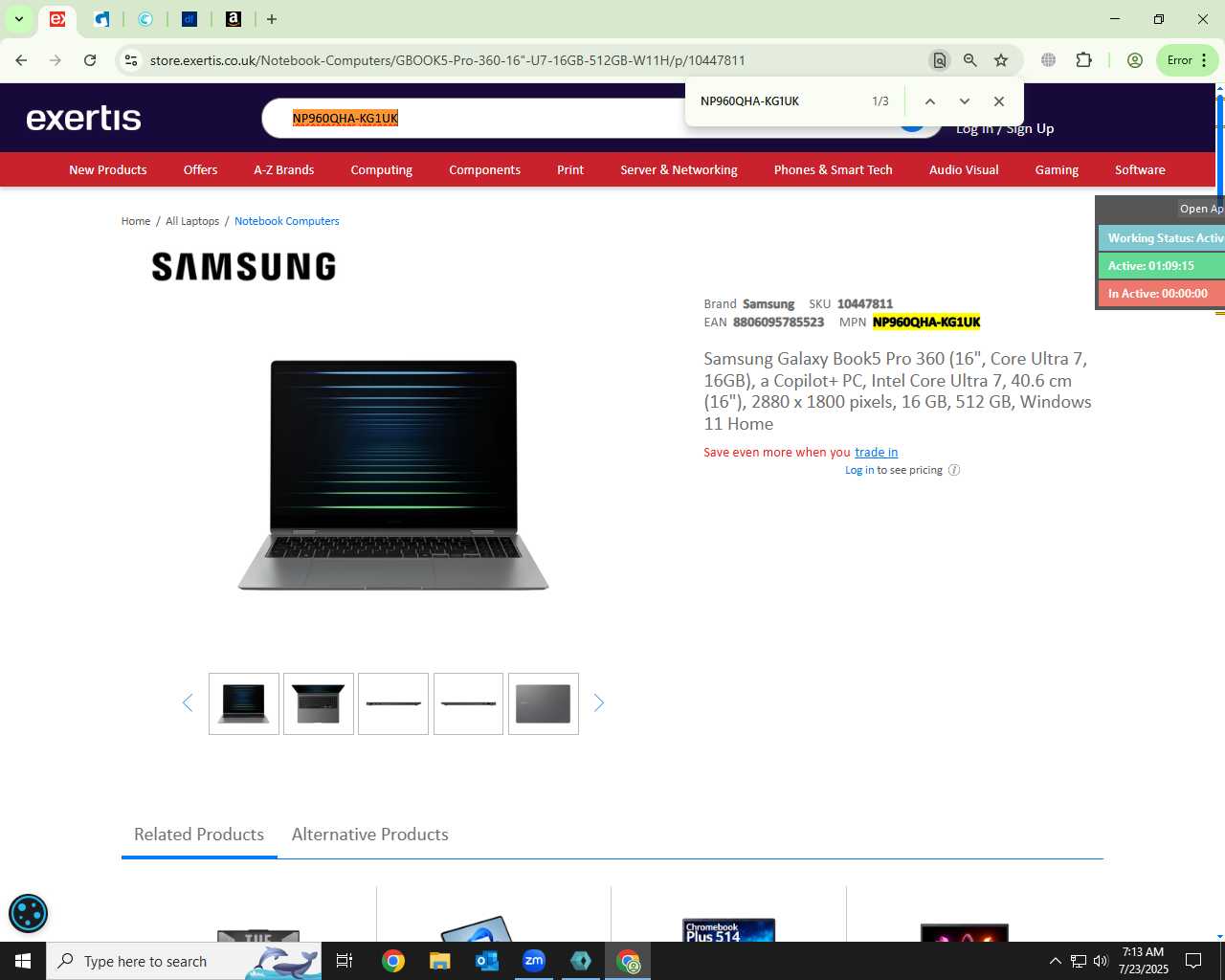This screenshot has width=1225, height=980.
Task: Click the Windows taskbar search box
Action: coord(185,961)
